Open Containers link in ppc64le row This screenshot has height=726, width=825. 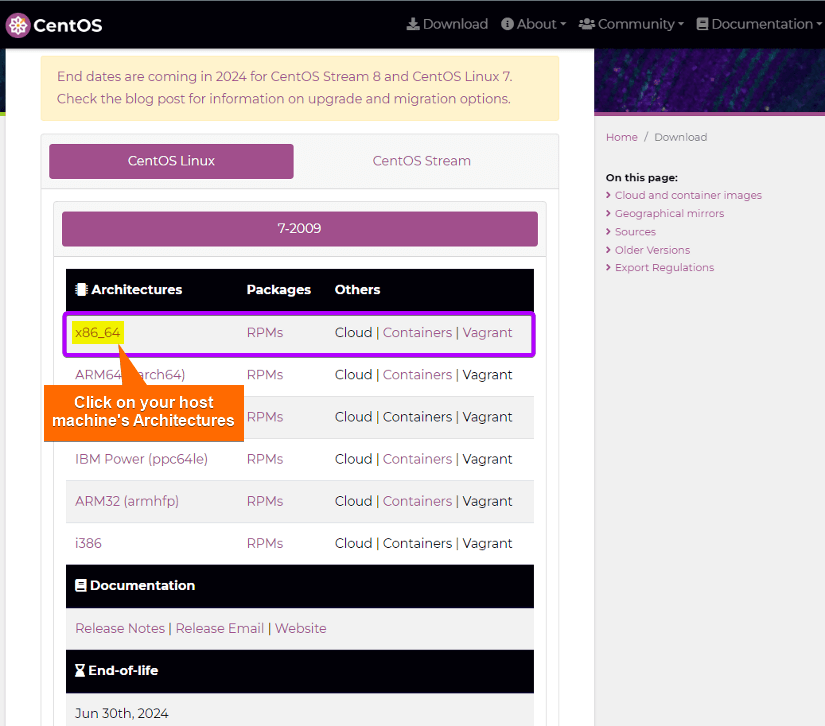point(417,459)
